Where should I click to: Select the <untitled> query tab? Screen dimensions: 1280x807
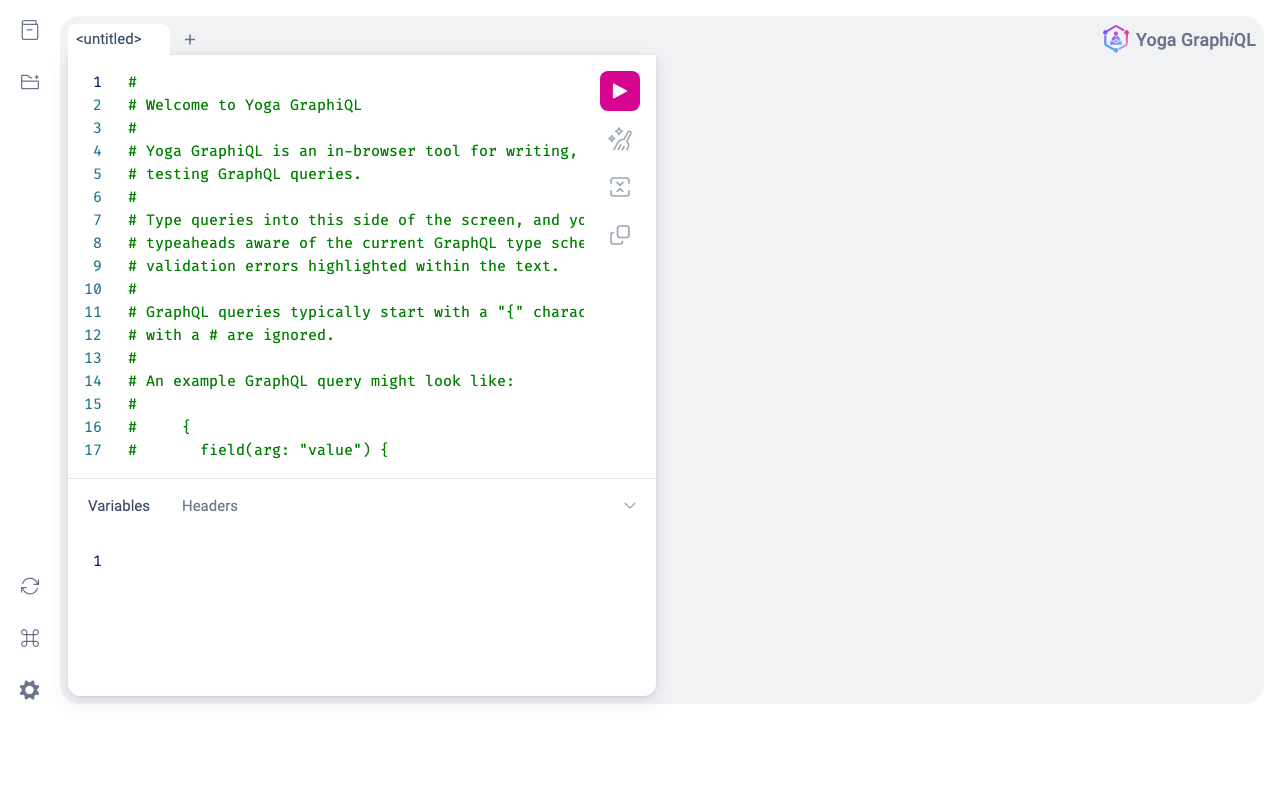point(109,39)
